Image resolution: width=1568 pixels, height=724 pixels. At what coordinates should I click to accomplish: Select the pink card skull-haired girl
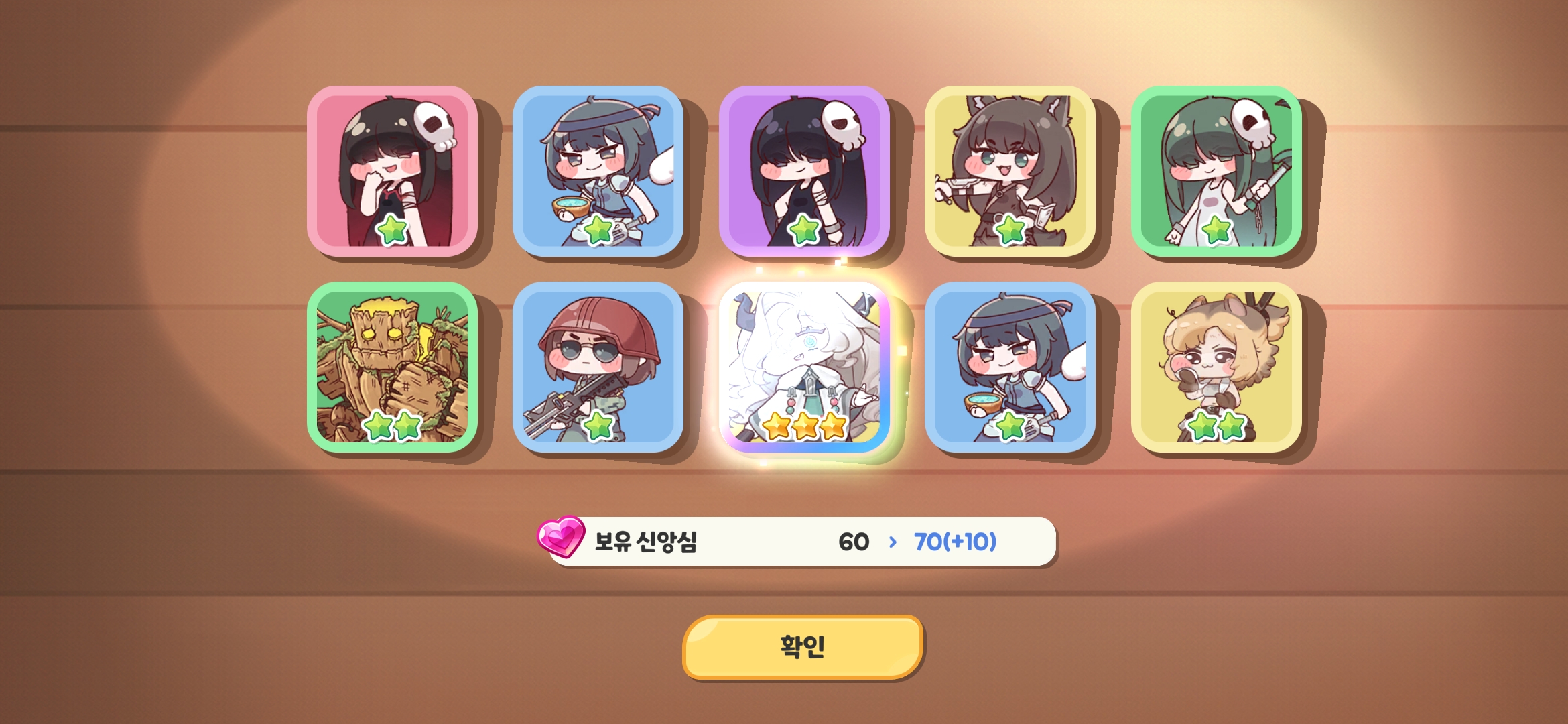click(392, 171)
